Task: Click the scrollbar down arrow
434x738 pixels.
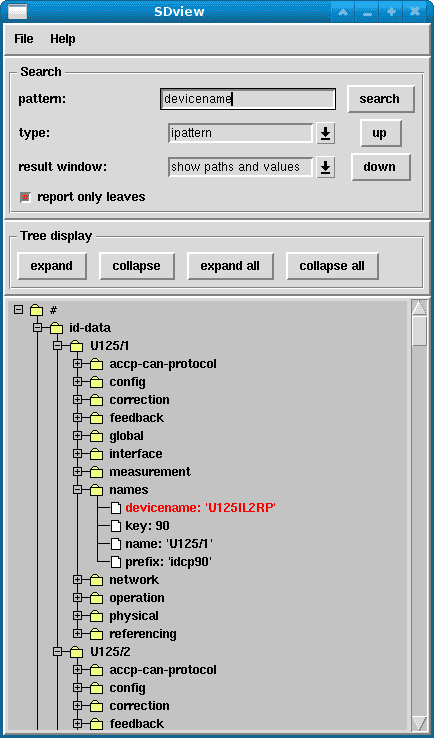Action: [419, 723]
